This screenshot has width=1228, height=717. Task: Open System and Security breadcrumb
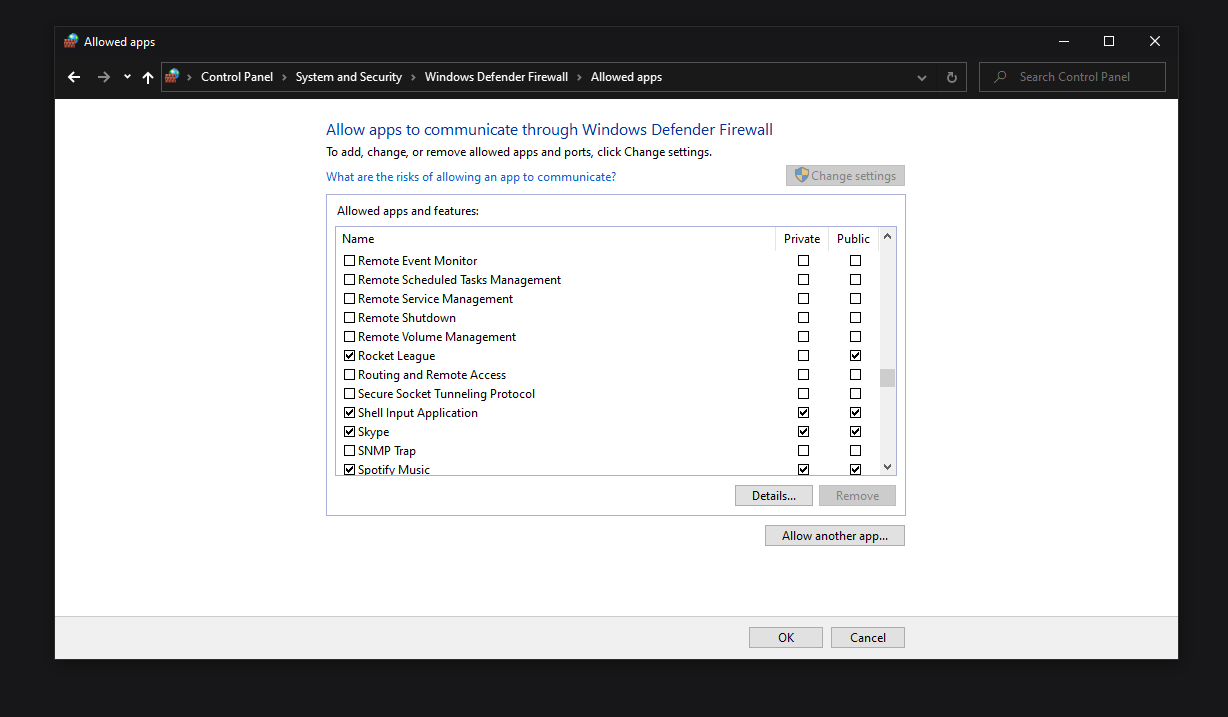[x=349, y=77]
